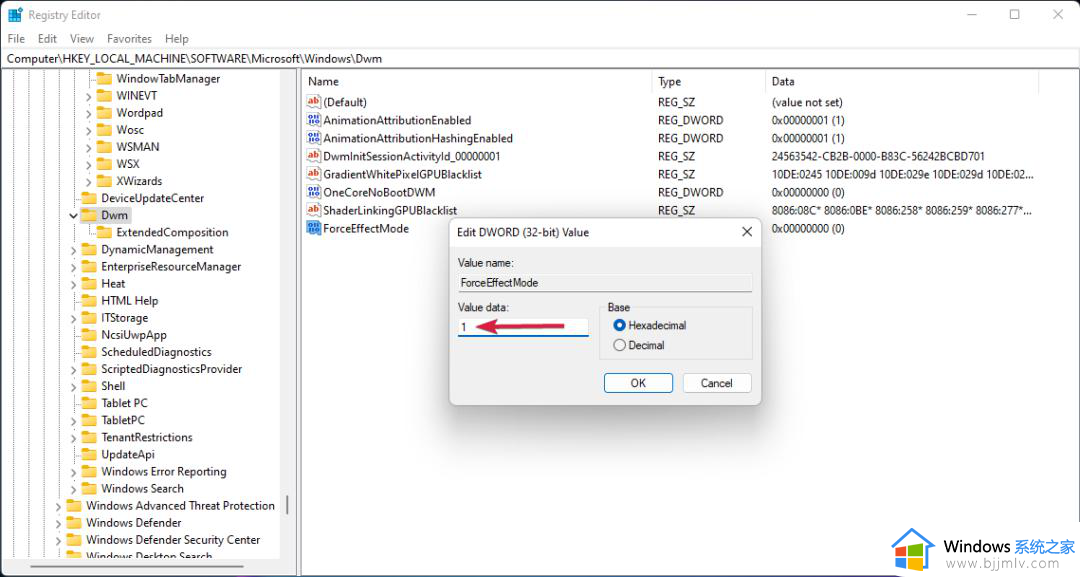The image size is (1080, 577).
Task: Click the Value name field showing ForceEffectMode
Action: [x=605, y=282]
